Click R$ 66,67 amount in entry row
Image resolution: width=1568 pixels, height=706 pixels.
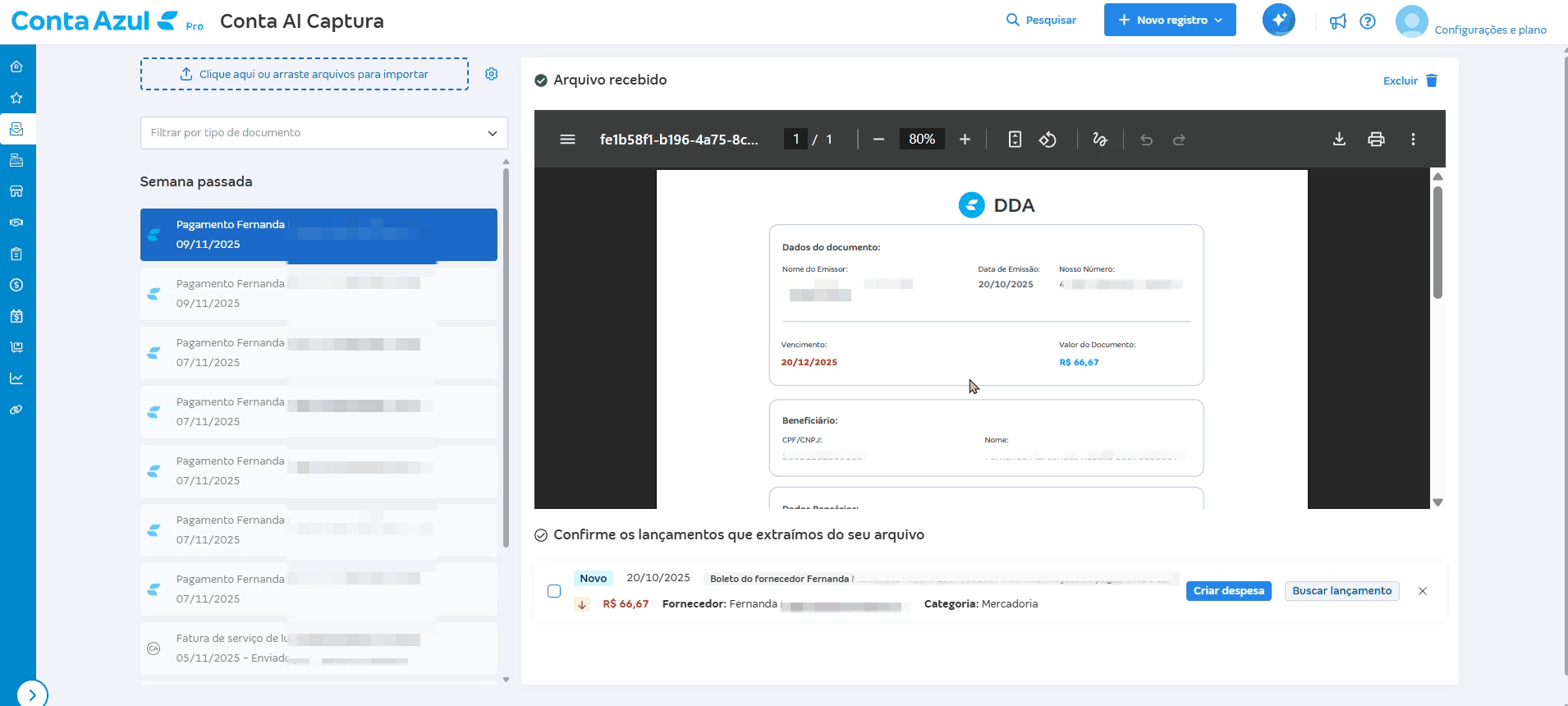point(626,604)
